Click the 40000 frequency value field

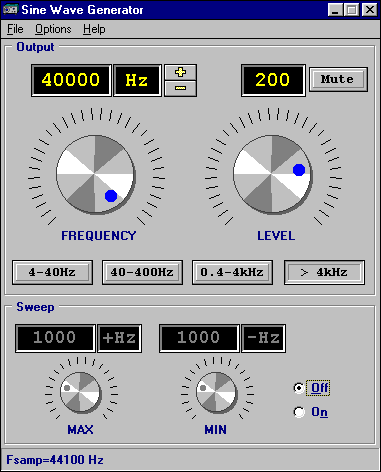71,80
